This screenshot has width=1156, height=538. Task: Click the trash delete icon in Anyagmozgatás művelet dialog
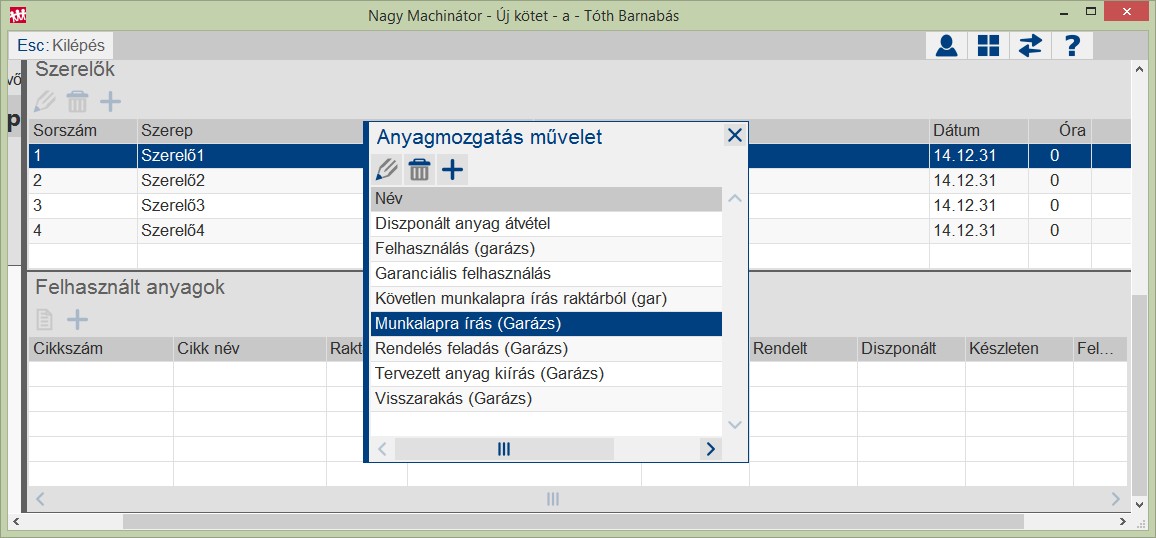tap(419, 170)
